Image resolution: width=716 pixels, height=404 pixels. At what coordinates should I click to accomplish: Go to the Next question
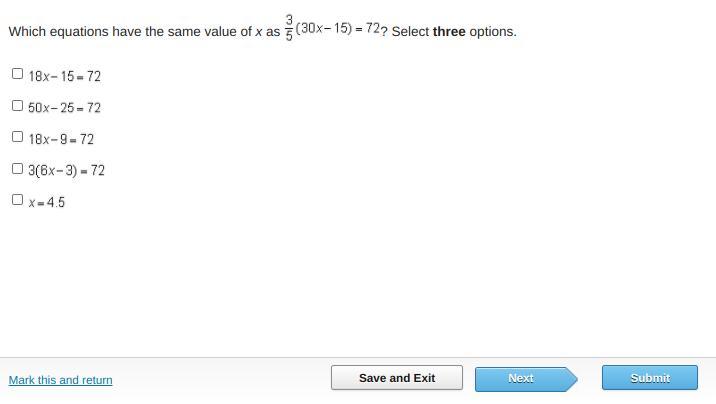521,378
